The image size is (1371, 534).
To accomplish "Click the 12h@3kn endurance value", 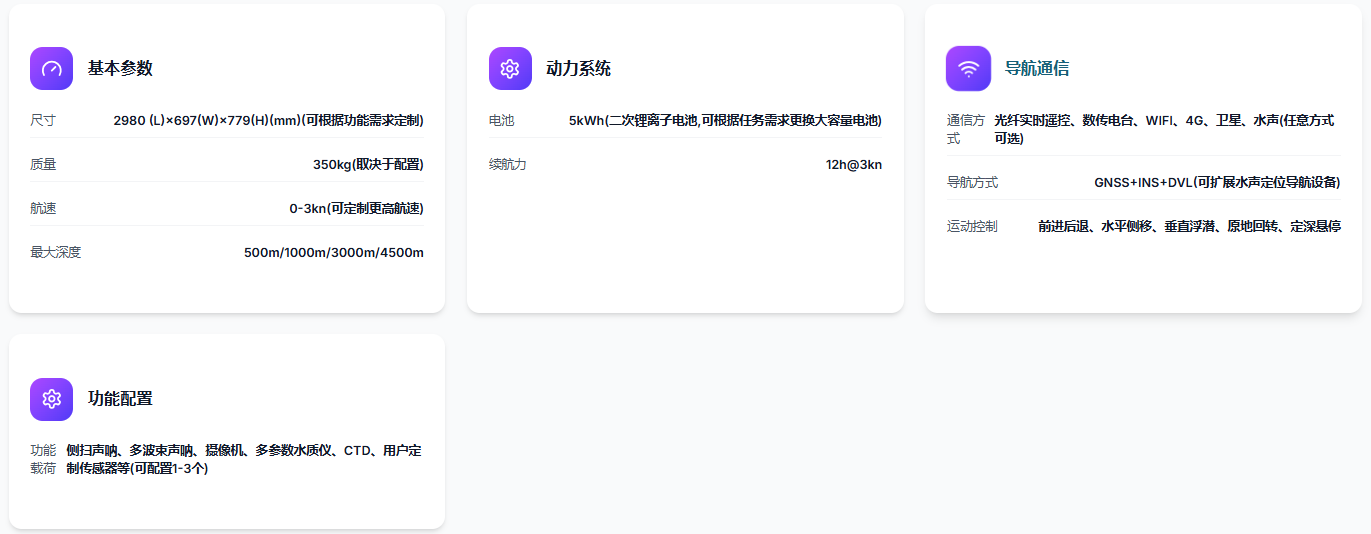I will pos(854,164).
